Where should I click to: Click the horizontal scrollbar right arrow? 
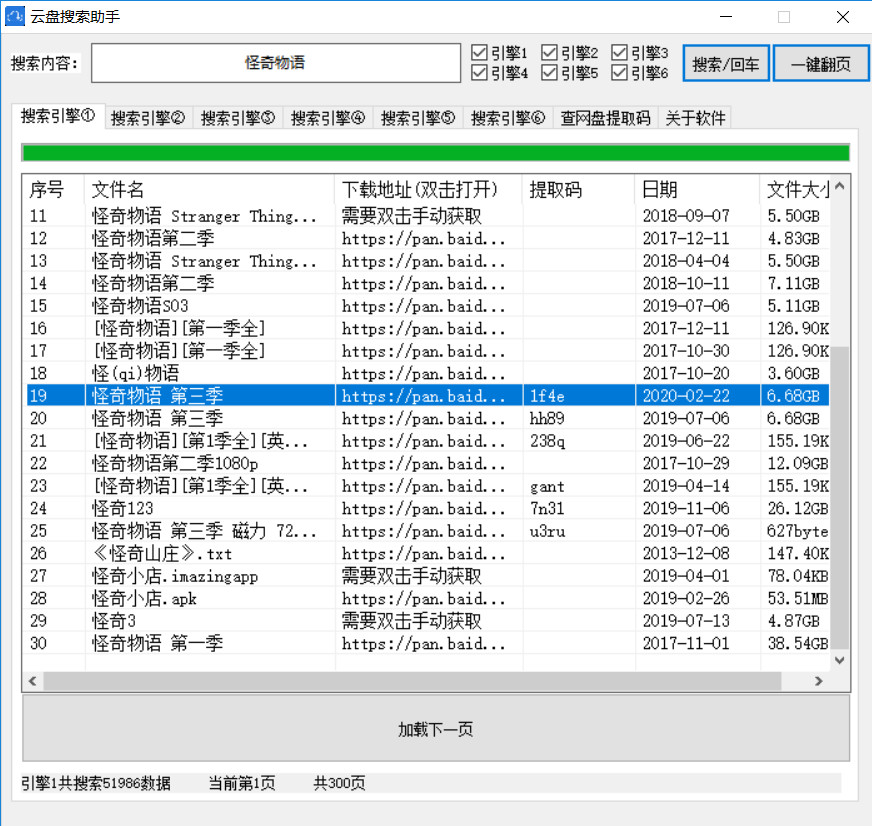[x=818, y=681]
